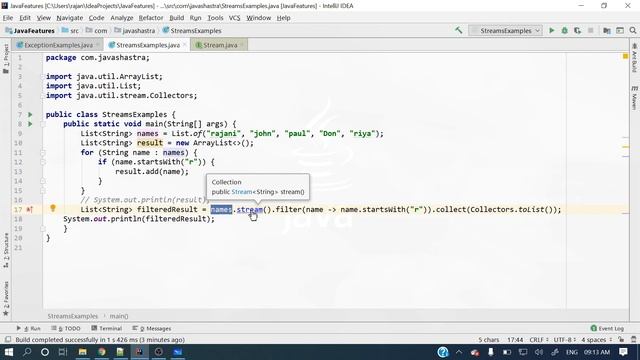The image size is (640, 360).
Task: Open the Ant Build tool window
Action: tap(634, 58)
